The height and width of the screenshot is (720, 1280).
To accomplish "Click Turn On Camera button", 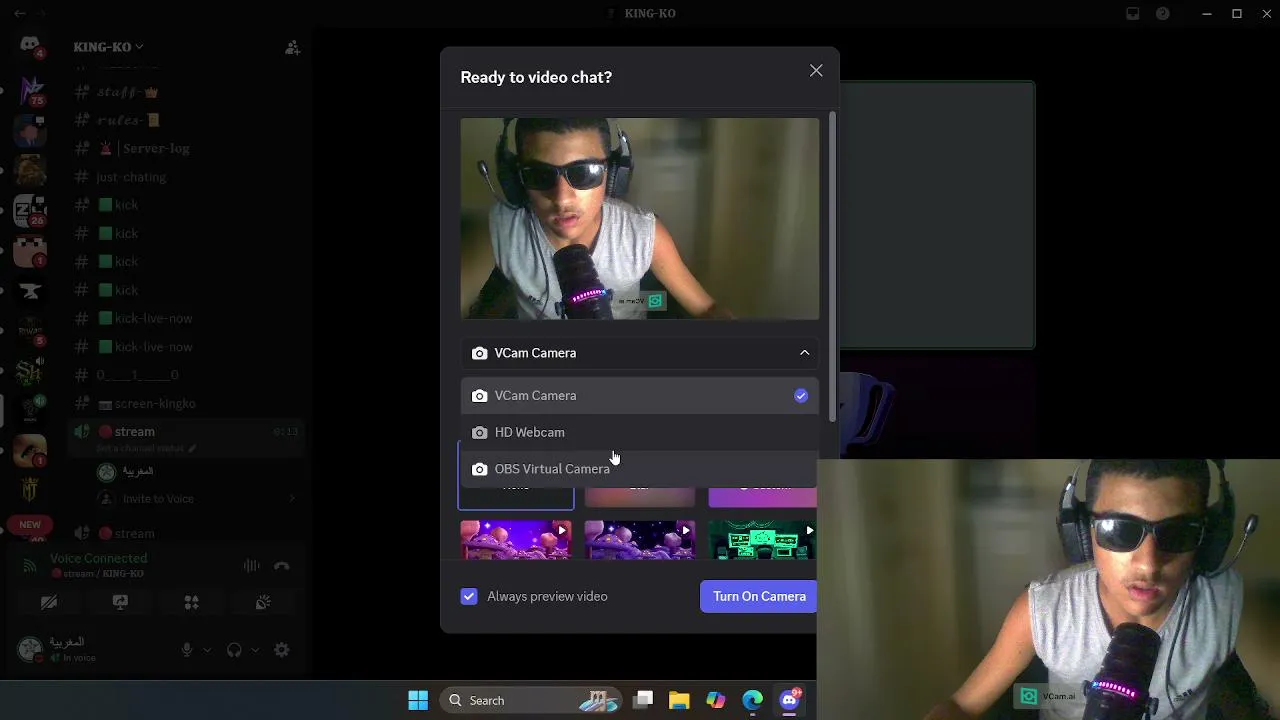I will [x=759, y=597].
